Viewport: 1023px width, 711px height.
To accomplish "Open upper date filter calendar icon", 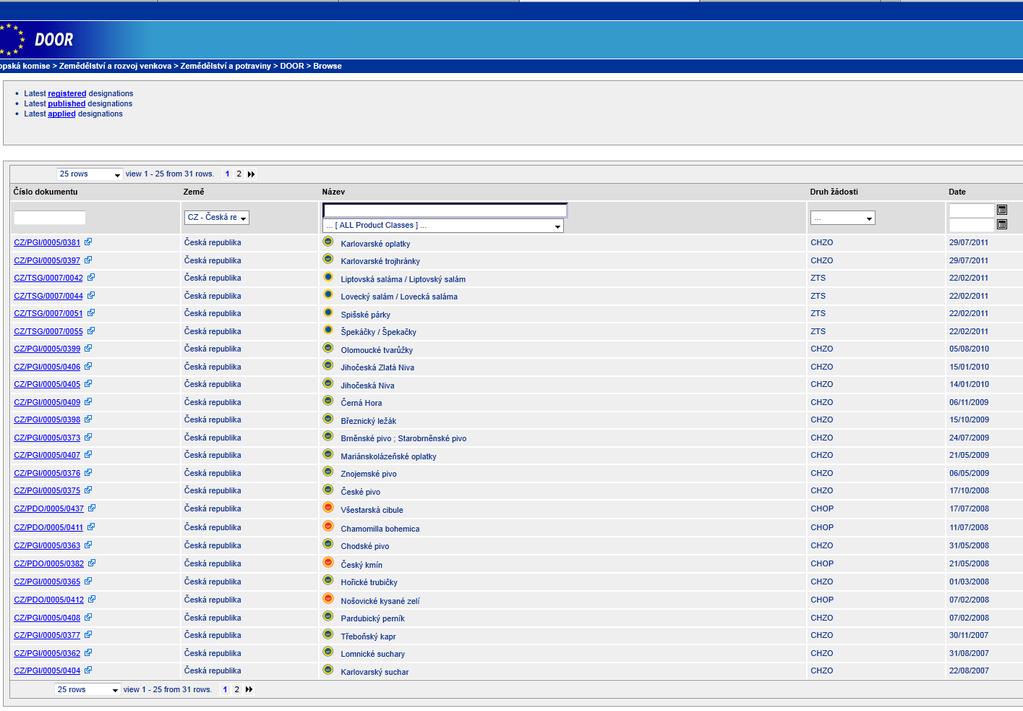I will point(1002,209).
